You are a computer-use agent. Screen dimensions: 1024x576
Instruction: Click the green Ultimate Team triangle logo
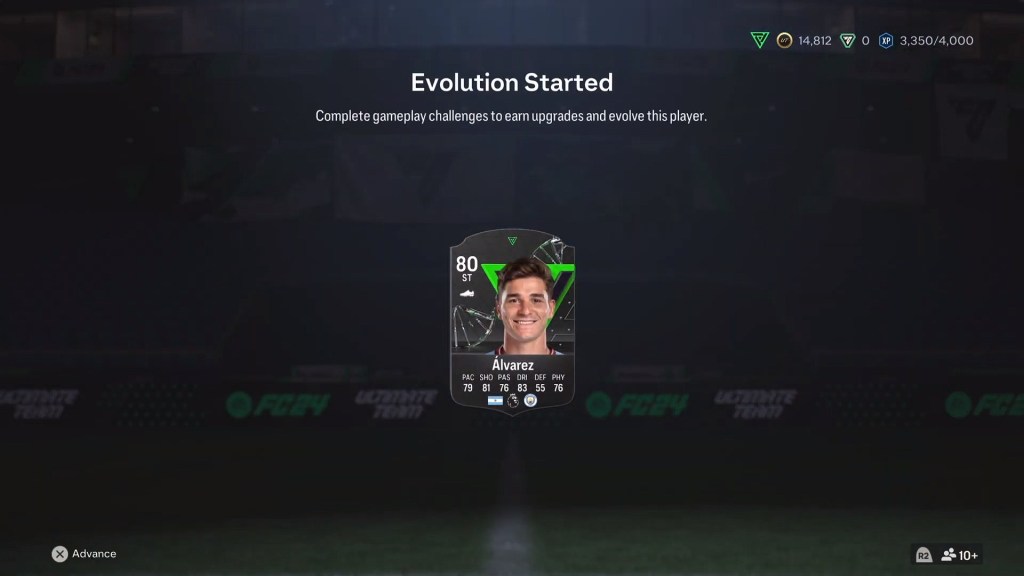coord(760,40)
